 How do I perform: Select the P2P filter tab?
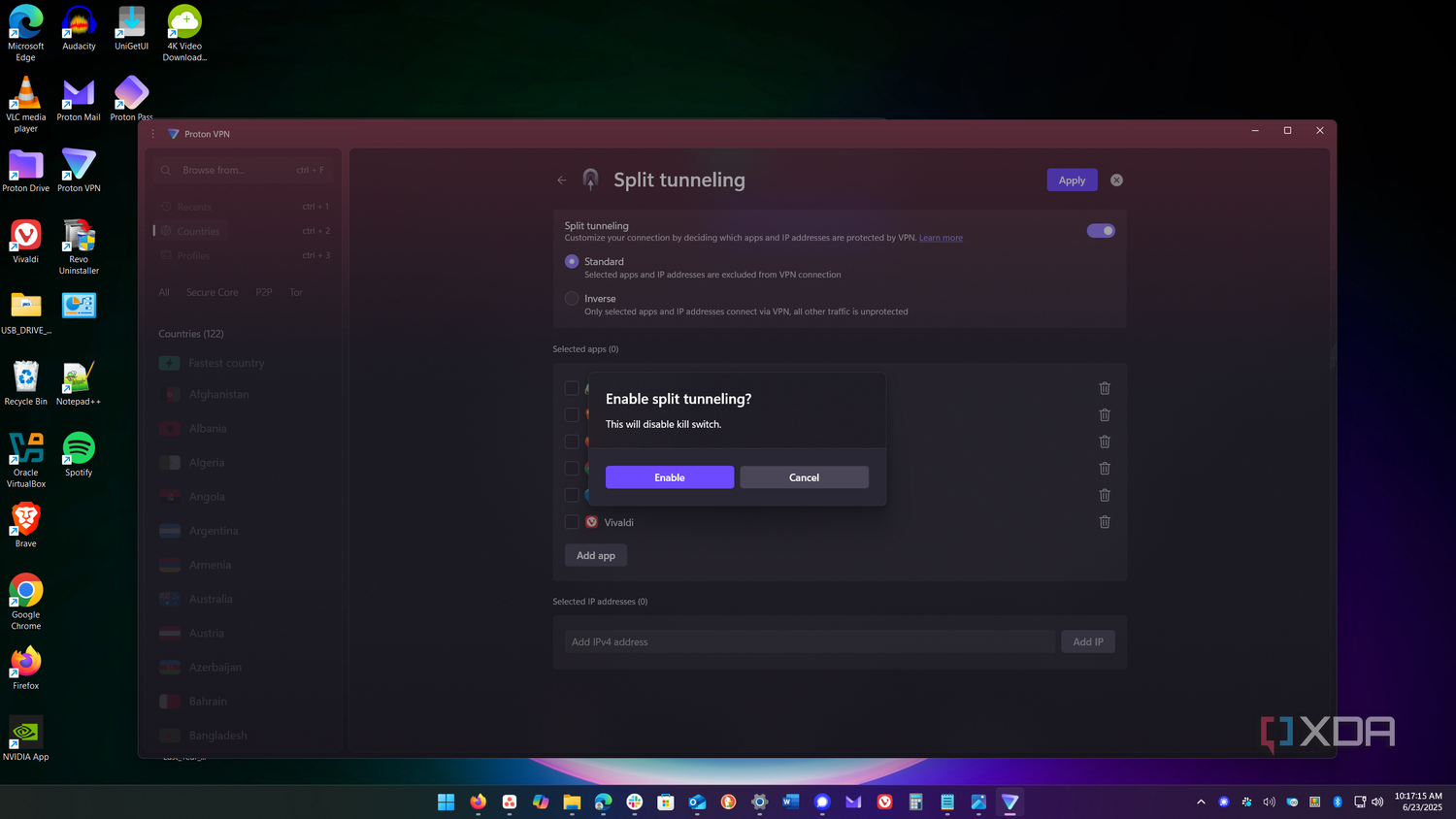click(x=264, y=292)
